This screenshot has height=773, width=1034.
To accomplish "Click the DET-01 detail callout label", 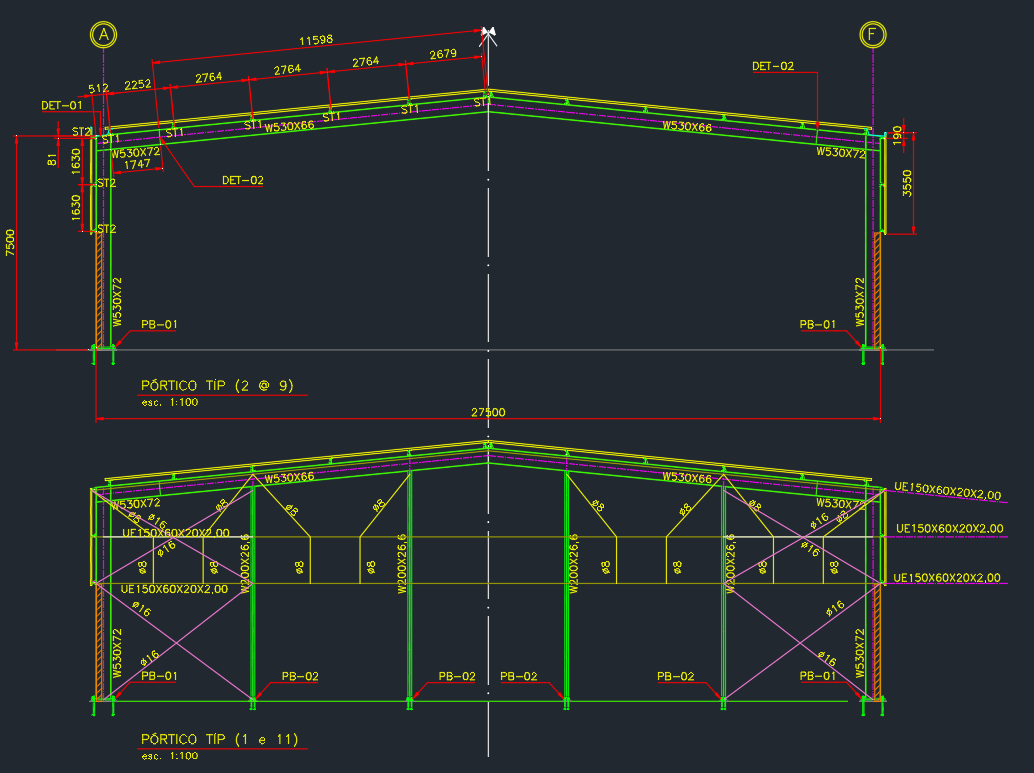I will pyautogui.click(x=61, y=105).
